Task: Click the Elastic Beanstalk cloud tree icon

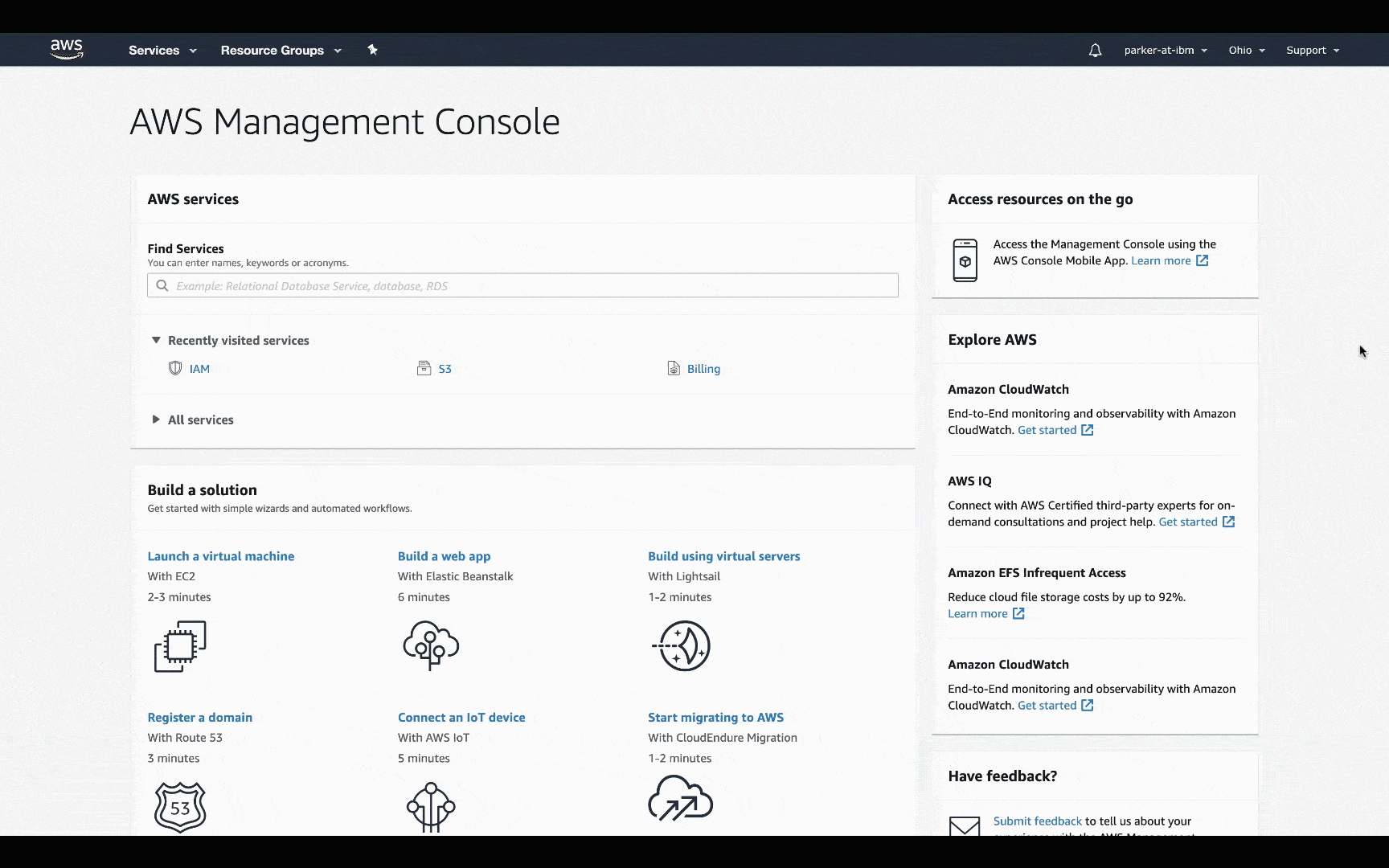Action: point(431,645)
